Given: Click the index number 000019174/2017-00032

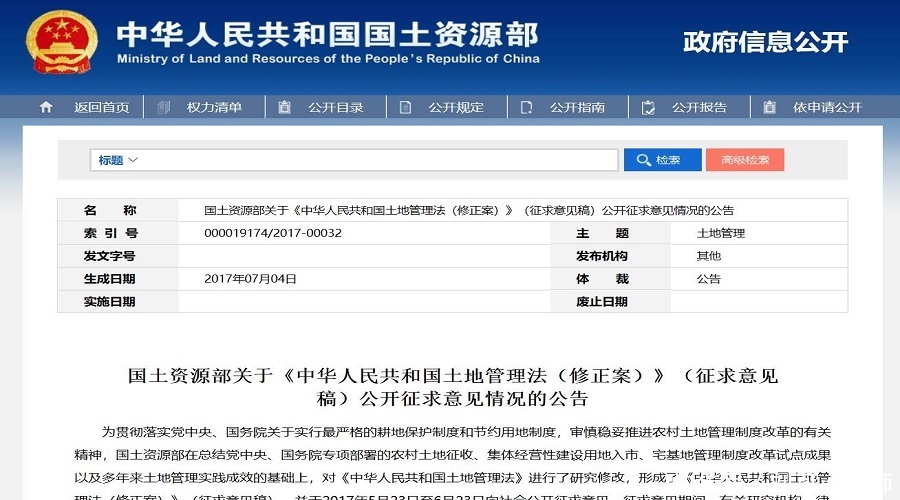Looking at the screenshot, I should coord(273,233).
